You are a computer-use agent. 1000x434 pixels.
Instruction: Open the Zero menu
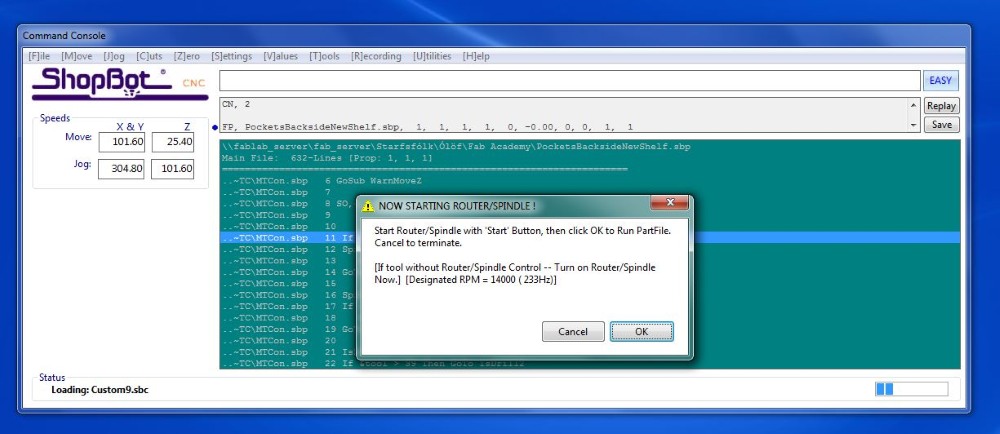pos(186,57)
